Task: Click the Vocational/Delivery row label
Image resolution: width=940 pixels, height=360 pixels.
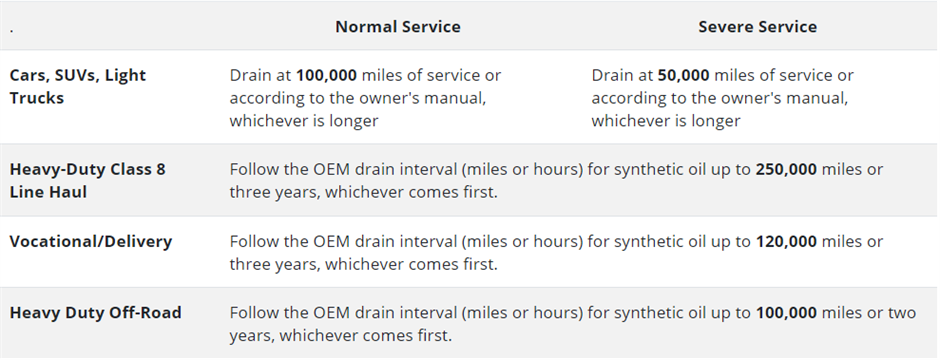Action: 91,241
